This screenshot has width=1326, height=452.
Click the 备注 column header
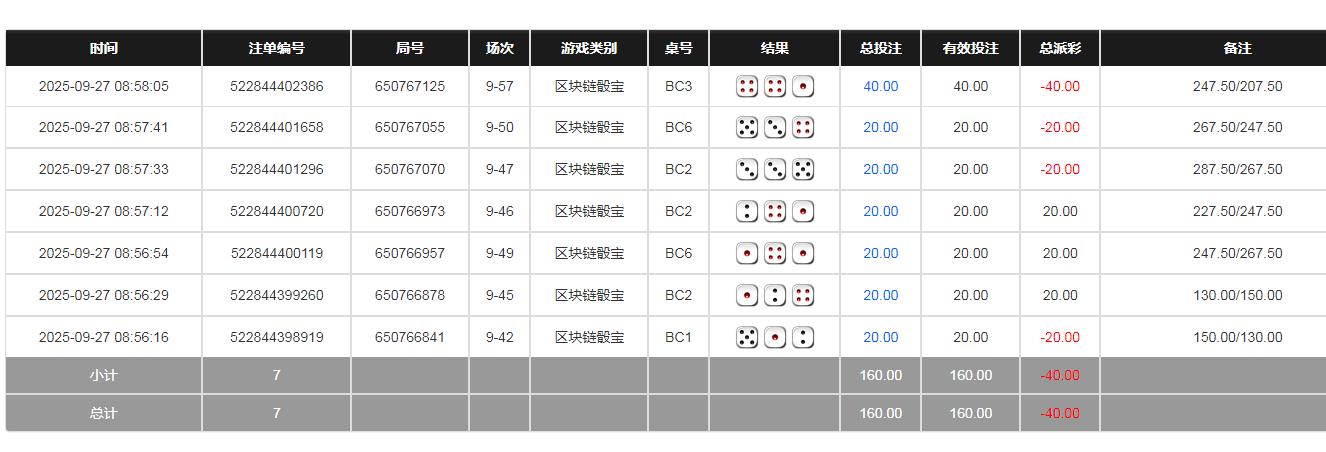1237,48
